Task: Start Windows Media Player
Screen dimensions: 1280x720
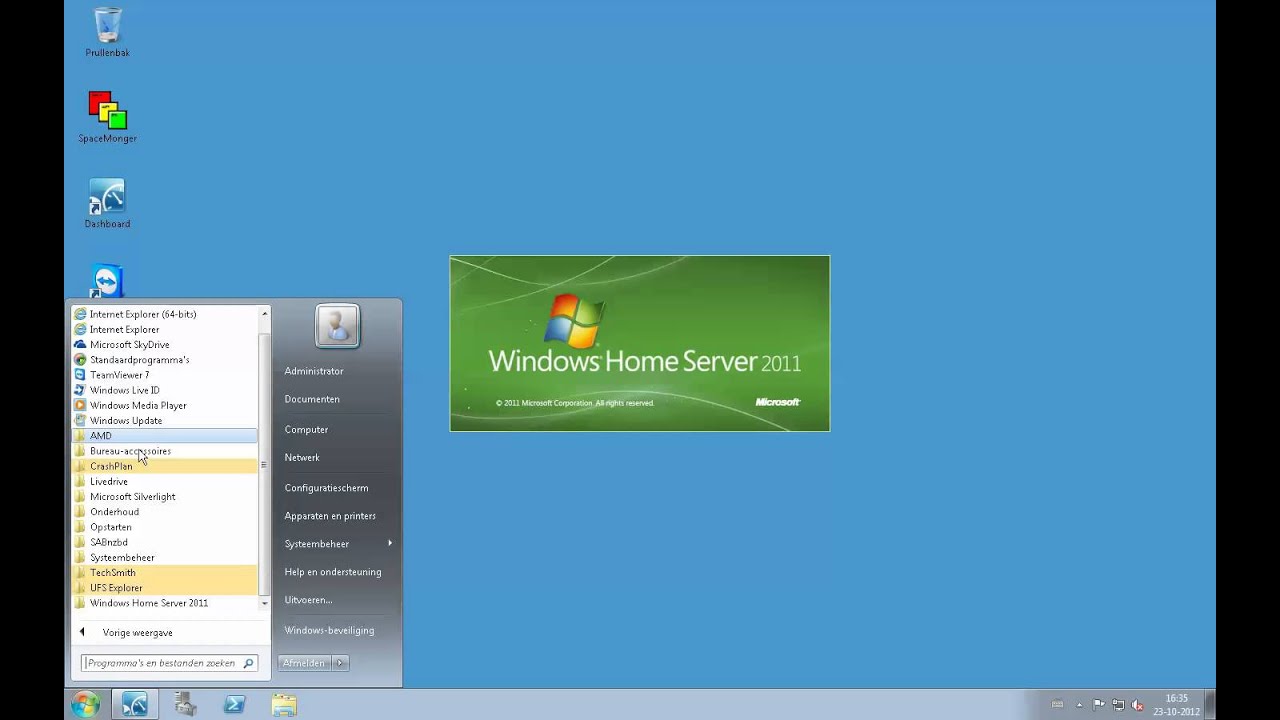Action: [x=165, y=405]
